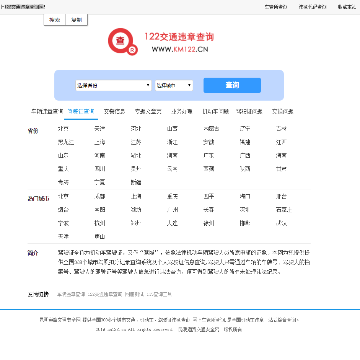Viewport: 360px width, 360px height.
Task: Select 西藏 province link
Action: pyautogui.click(x=208, y=169)
